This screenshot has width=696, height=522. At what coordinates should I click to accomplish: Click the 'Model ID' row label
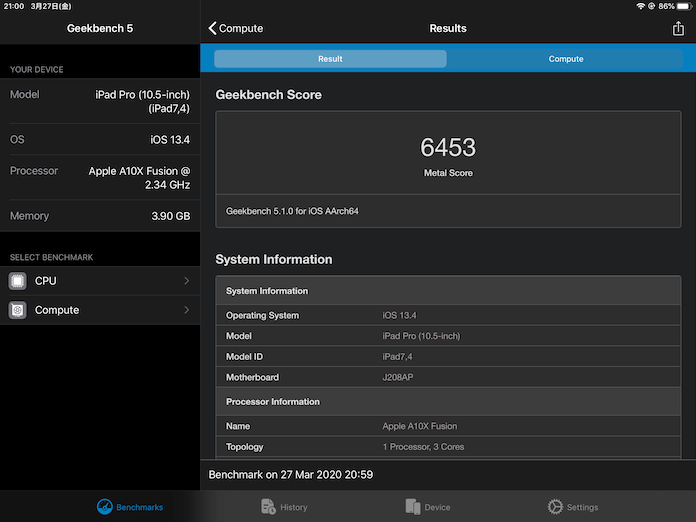[x=244, y=357]
